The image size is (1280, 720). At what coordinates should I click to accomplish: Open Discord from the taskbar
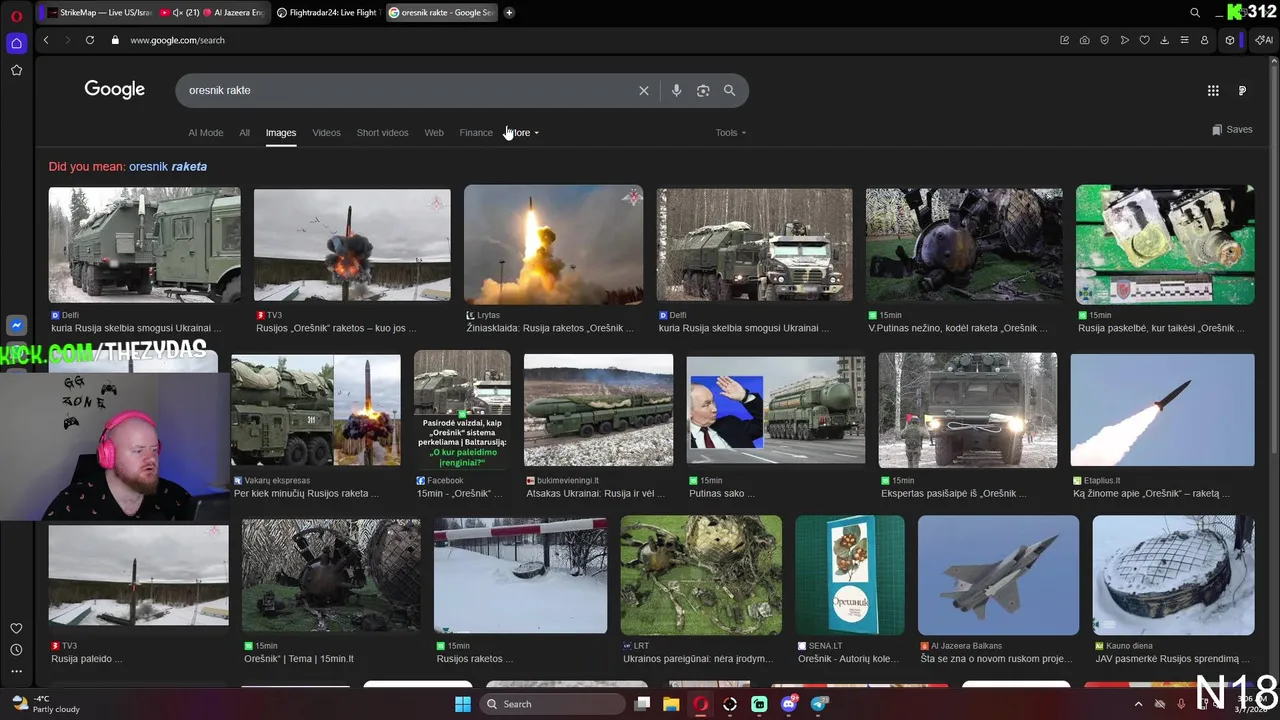click(789, 704)
